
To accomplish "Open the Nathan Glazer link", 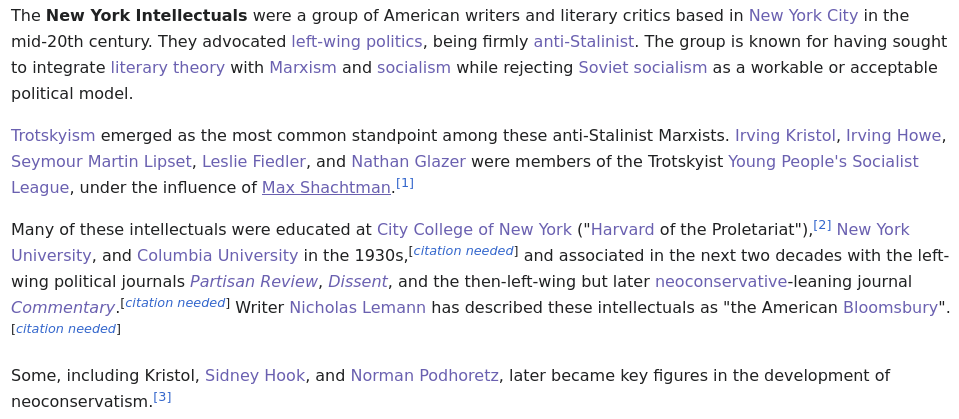I will tap(409, 162).
